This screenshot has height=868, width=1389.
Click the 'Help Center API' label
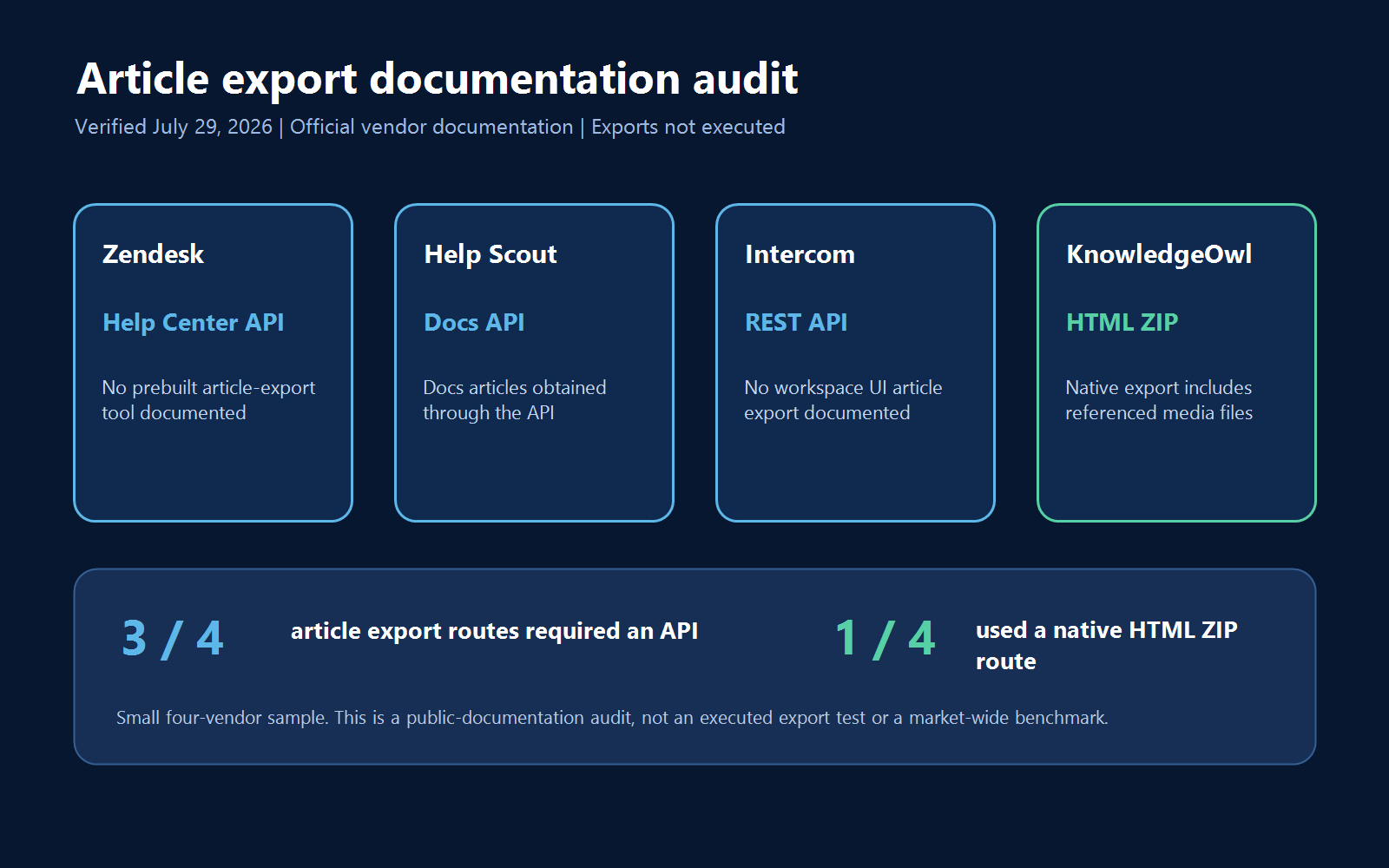tap(194, 322)
